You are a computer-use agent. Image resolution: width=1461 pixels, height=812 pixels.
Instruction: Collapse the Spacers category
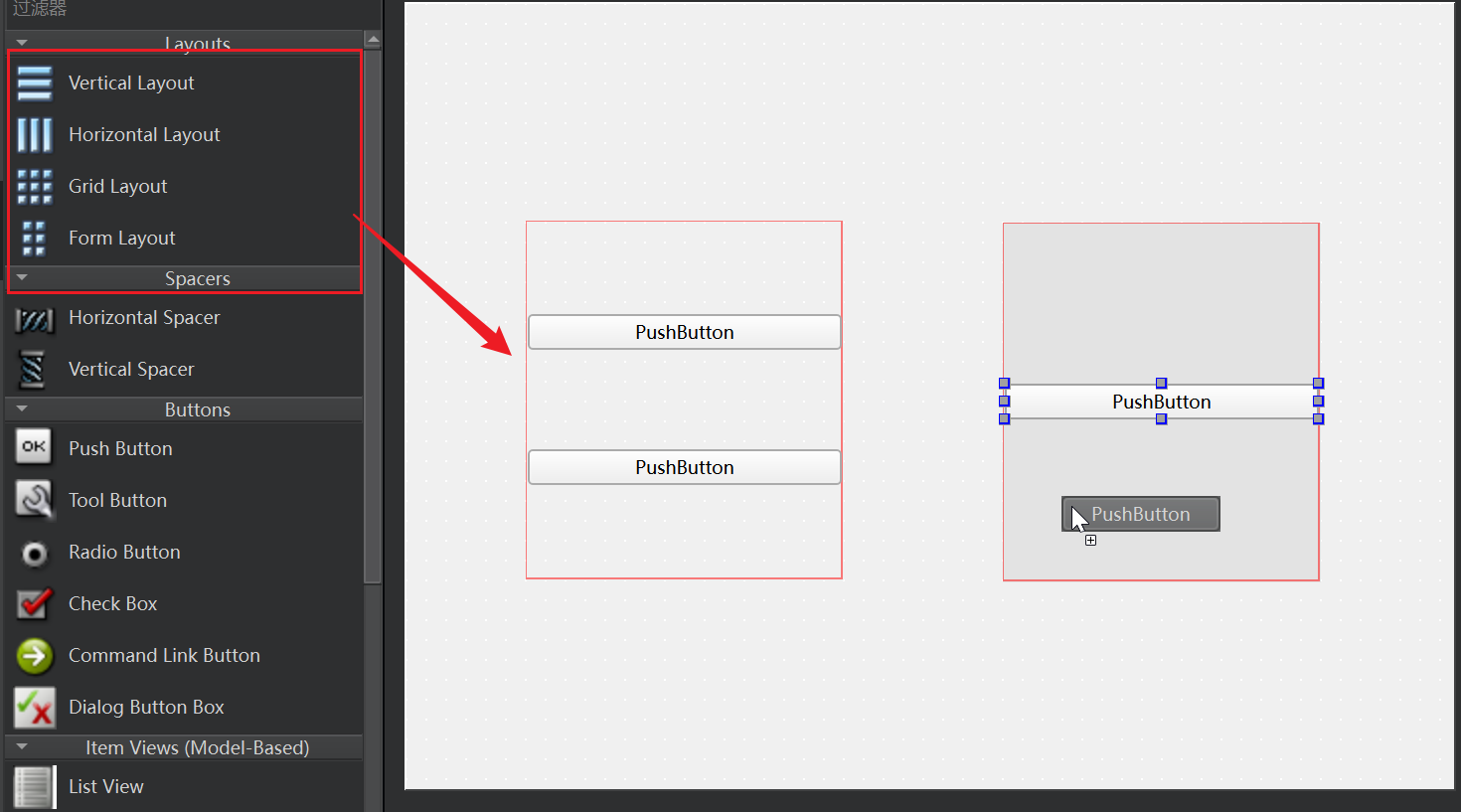tap(22, 278)
